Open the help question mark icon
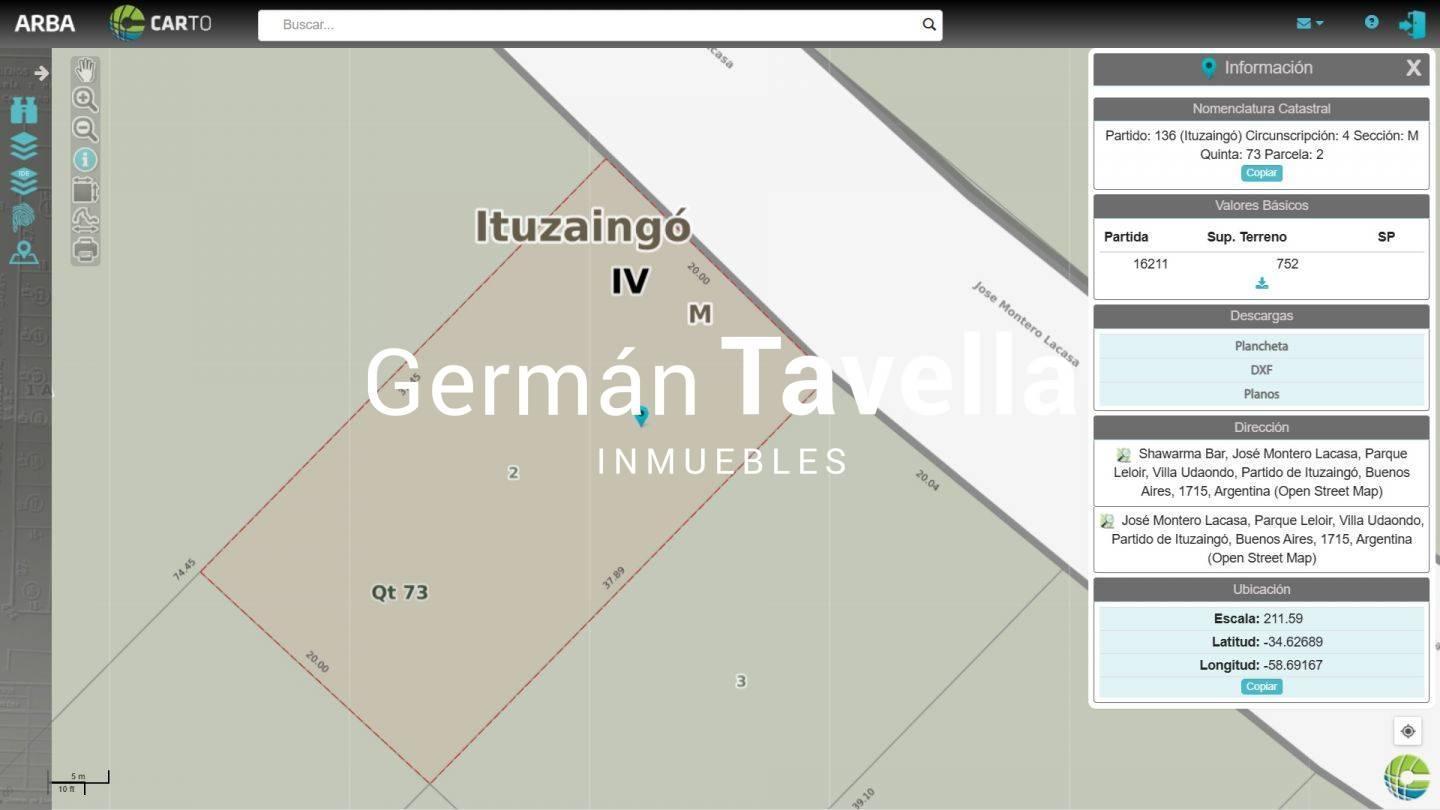The image size is (1440, 810). pyautogui.click(x=1371, y=22)
